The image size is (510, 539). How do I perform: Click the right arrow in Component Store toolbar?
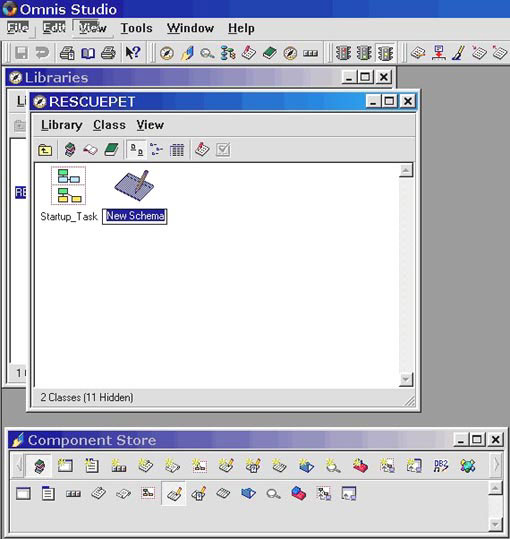(496, 465)
